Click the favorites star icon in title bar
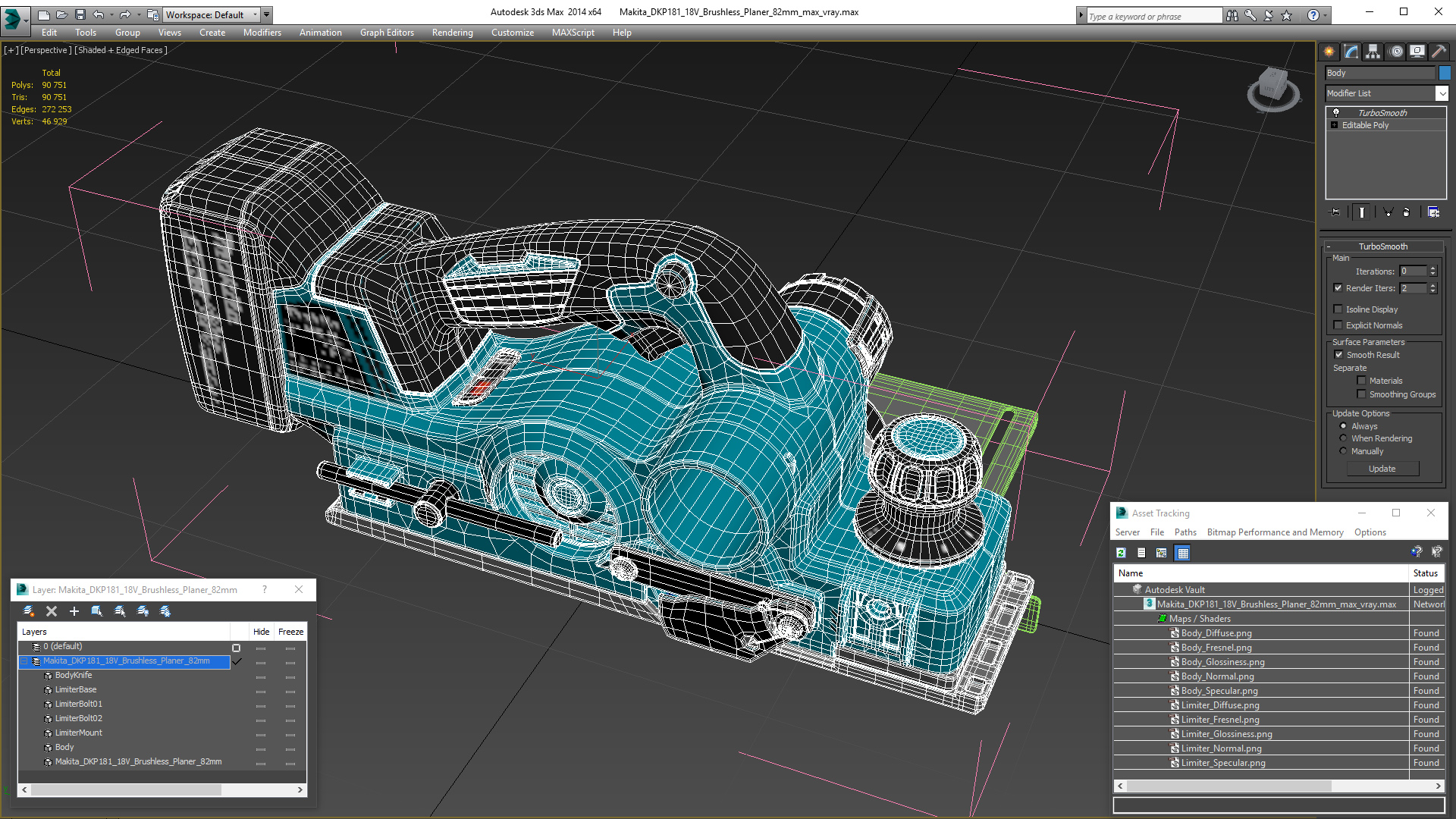1456x819 pixels. point(1287,15)
